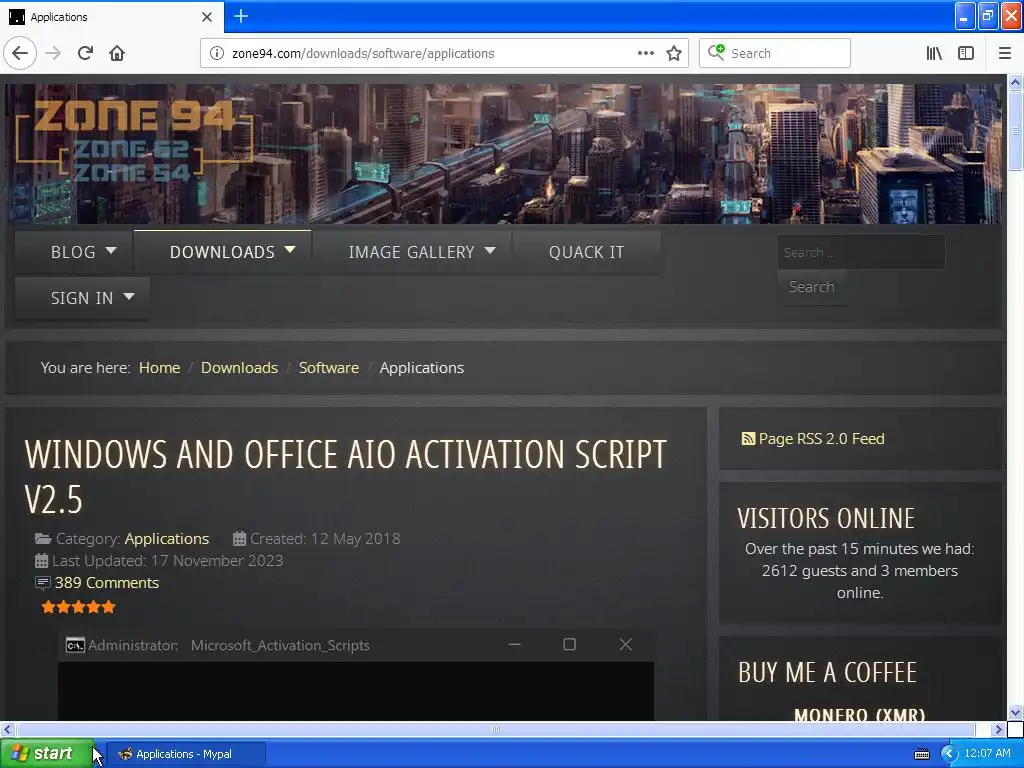Click the BUY ME A COFFEE heading
The height and width of the screenshot is (768, 1024).
click(x=827, y=673)
